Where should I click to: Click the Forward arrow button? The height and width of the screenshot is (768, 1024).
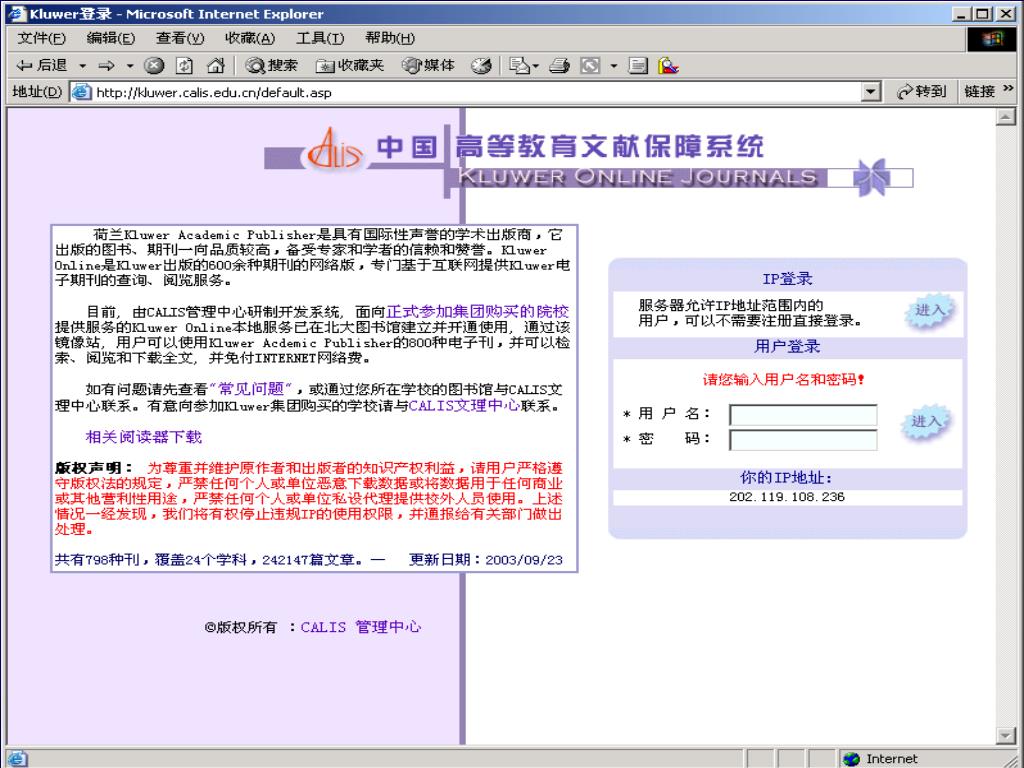tap(106, 66)
